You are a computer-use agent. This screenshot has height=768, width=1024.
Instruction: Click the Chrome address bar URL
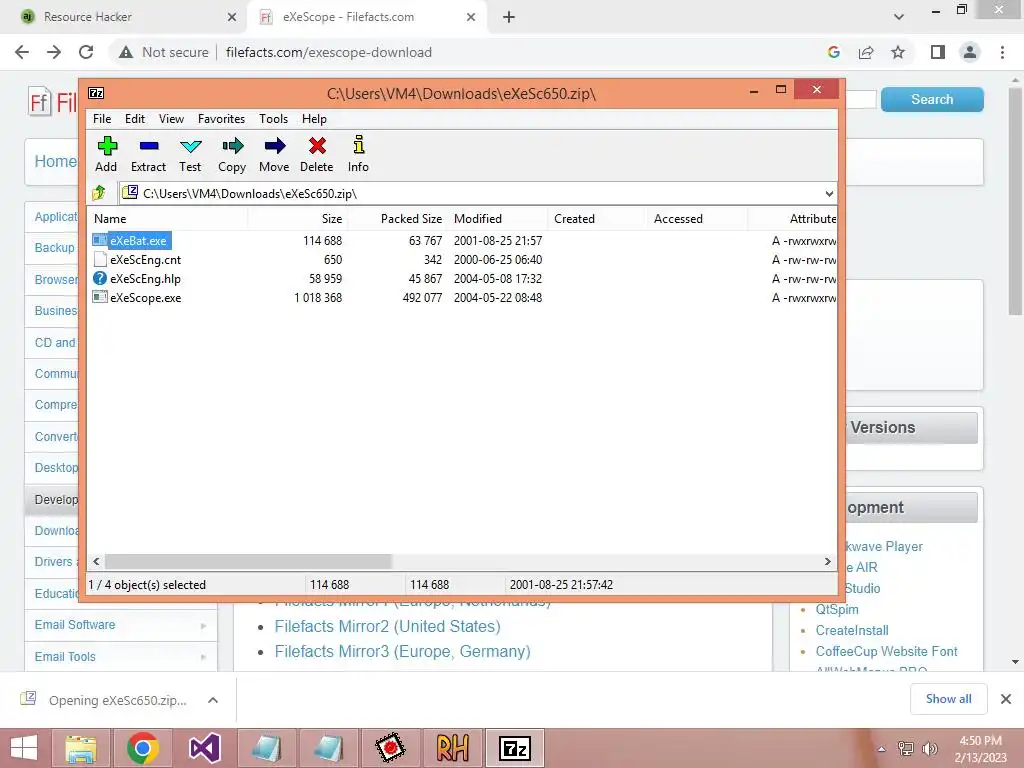point(328,52)
